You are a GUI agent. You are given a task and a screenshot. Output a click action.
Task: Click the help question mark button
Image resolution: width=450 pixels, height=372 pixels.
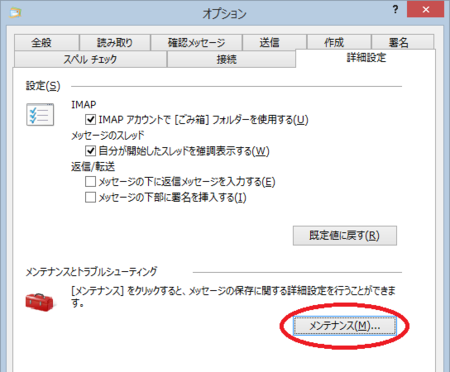pyautogui.click(x=395, y=9)
